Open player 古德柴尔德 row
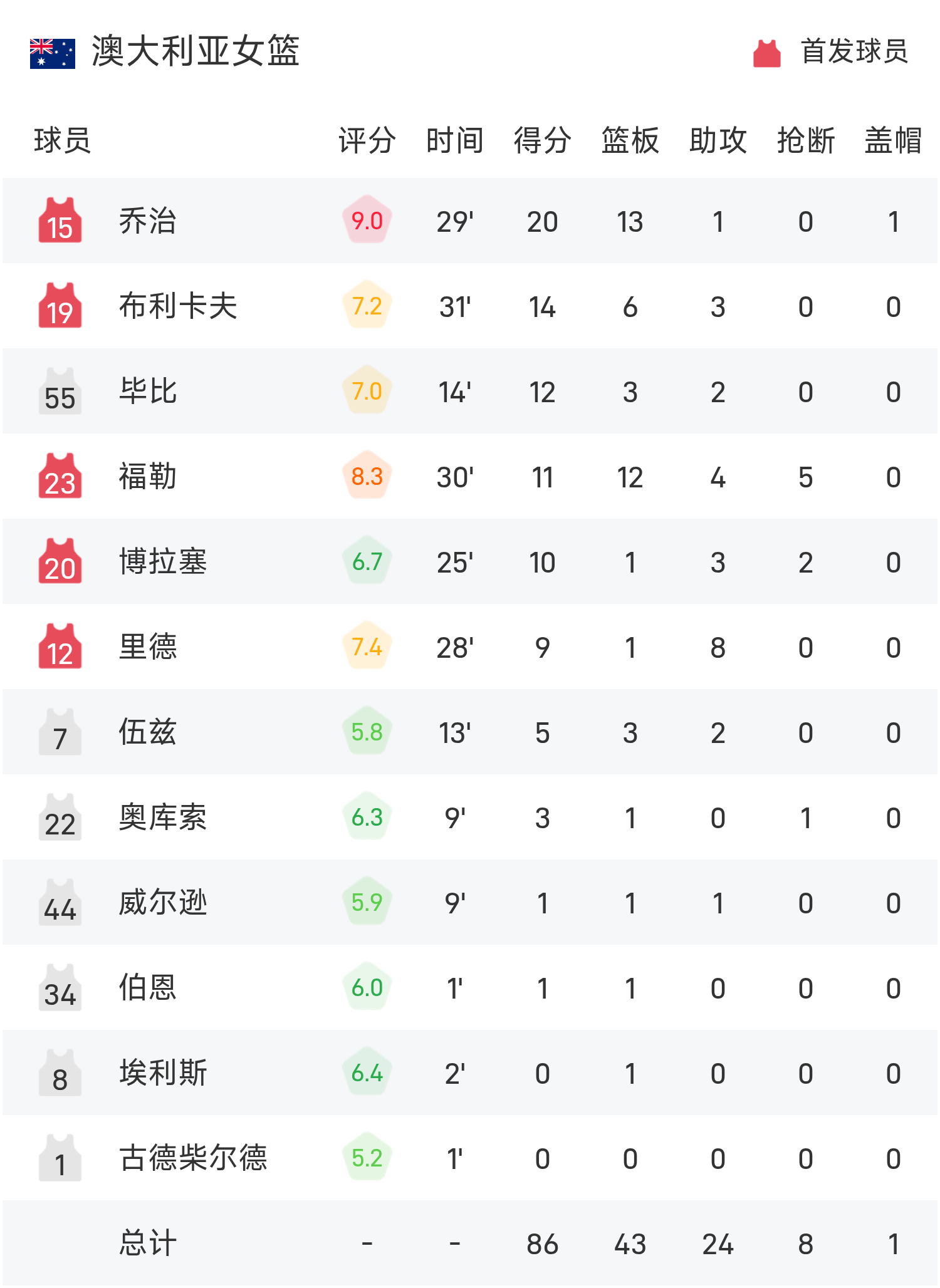 coord(470,1158)
